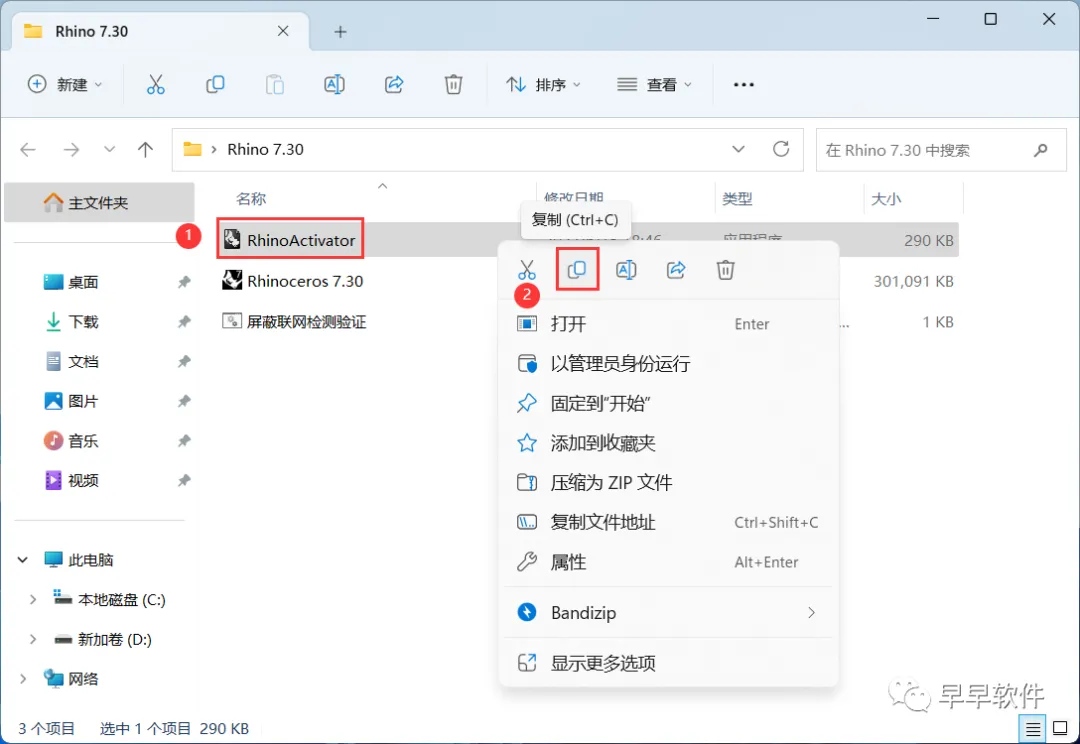The image size is (1080, 744).
Task: Open 音乐 in the sidebar
Action: [83, 441]
